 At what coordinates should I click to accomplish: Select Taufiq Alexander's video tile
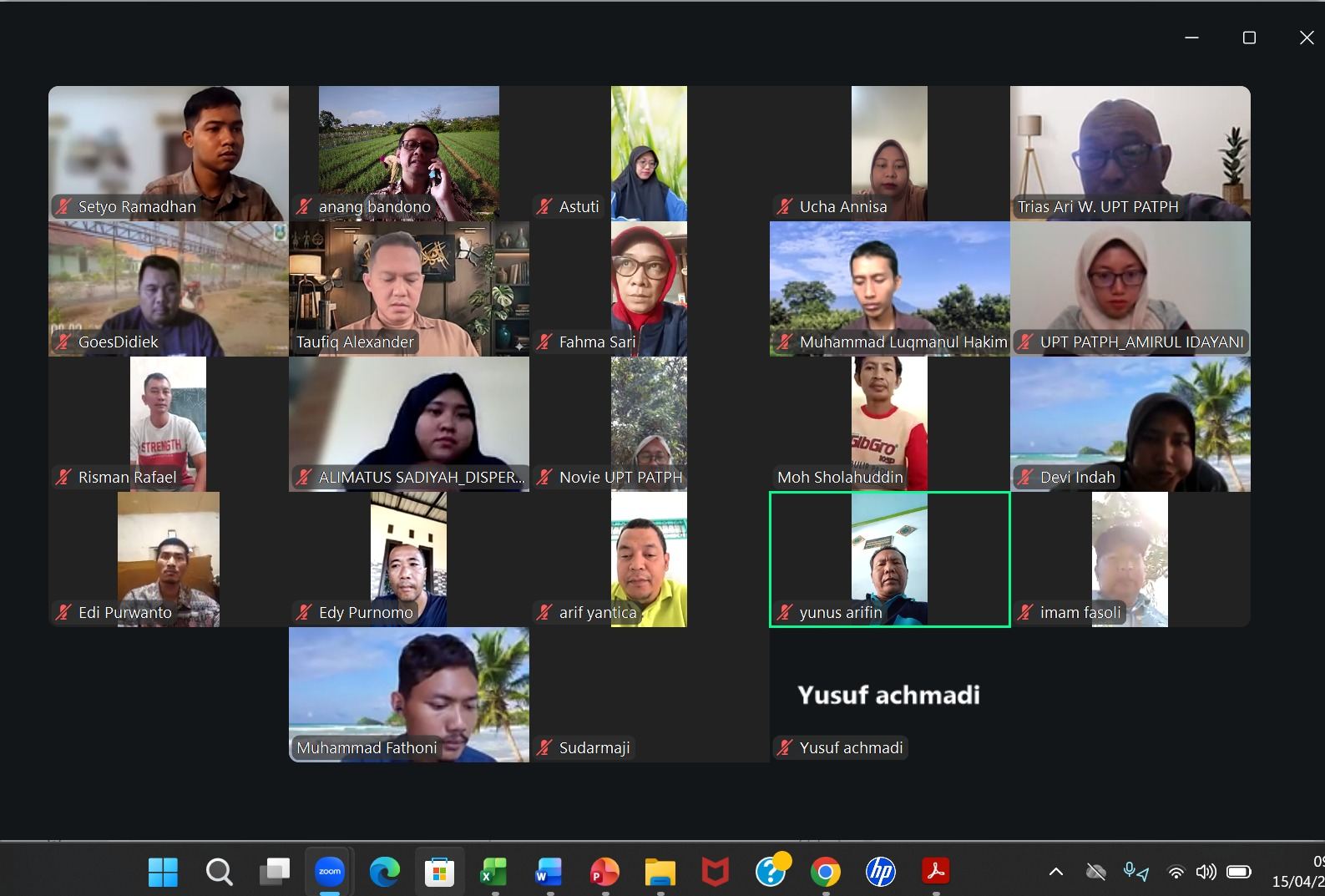pos(409,289)
